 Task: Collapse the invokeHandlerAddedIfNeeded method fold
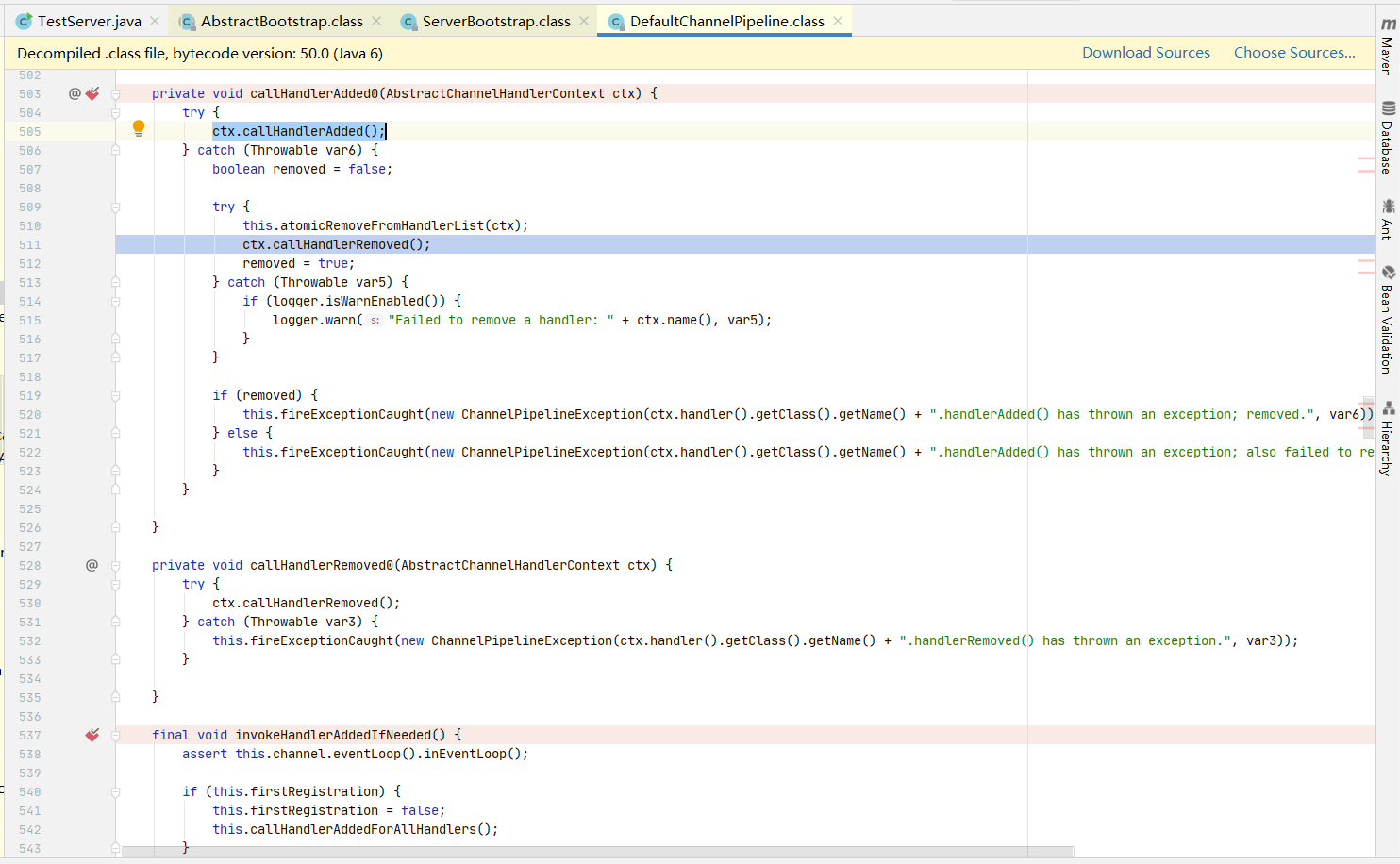[x=116, y=735]
